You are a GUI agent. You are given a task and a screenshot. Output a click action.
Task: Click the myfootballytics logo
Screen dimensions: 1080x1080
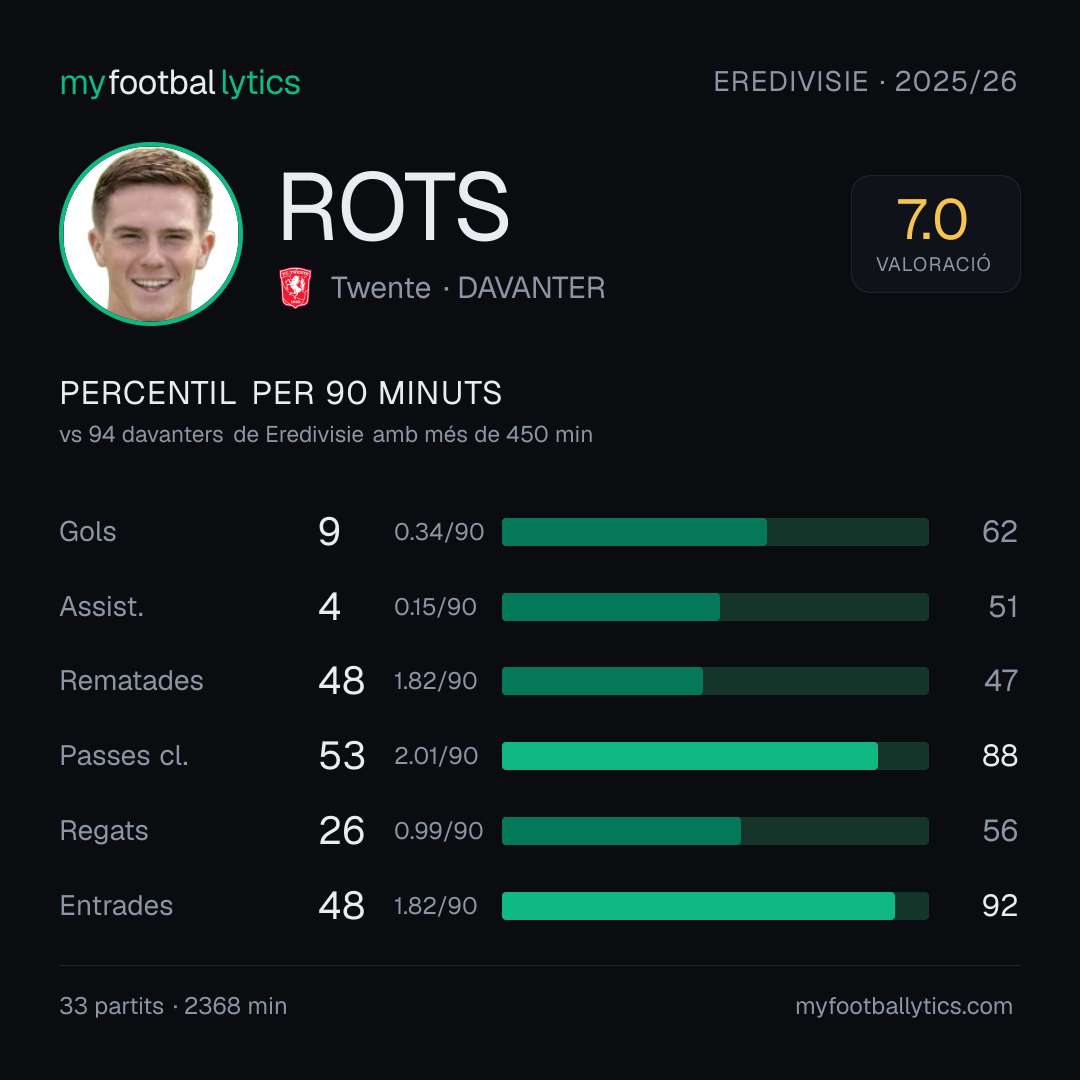pyautogui.click(x=180, y=83)
